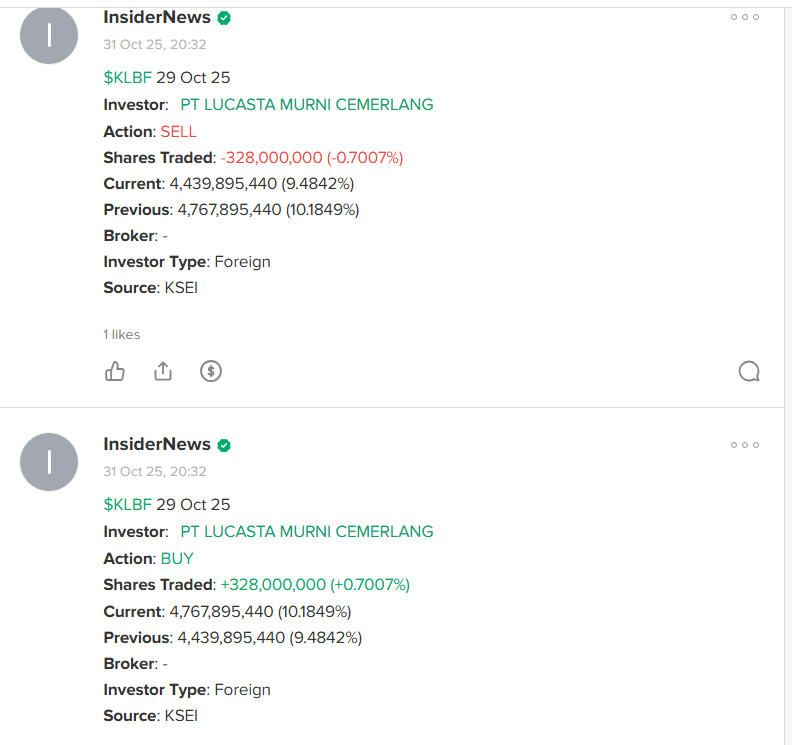Screen dimensions: 792x745
Task: Like the SELL post with thumbs-up icon
Action: click(115, 371)
